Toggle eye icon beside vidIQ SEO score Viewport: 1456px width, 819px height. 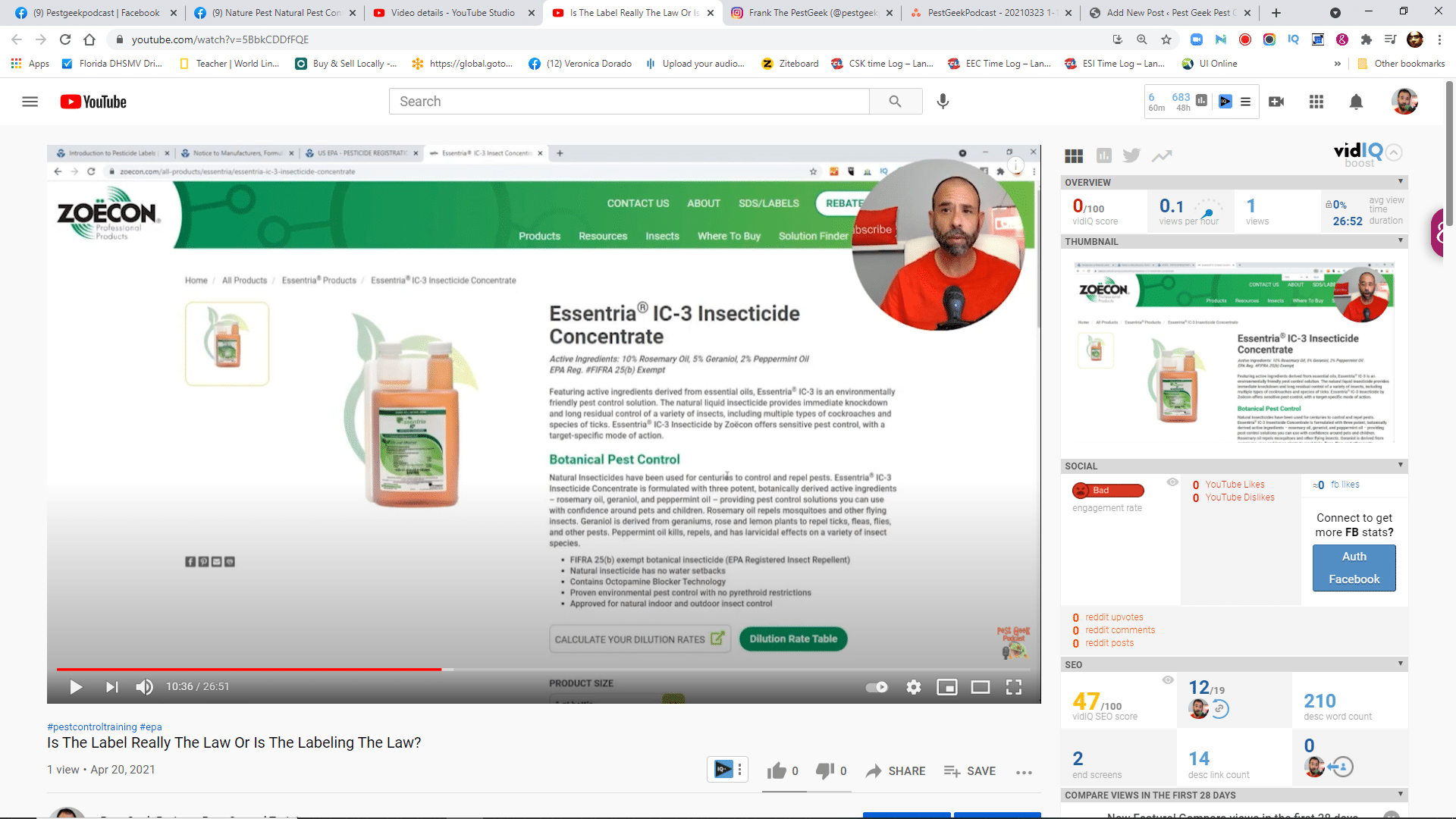click(1168, 680)
